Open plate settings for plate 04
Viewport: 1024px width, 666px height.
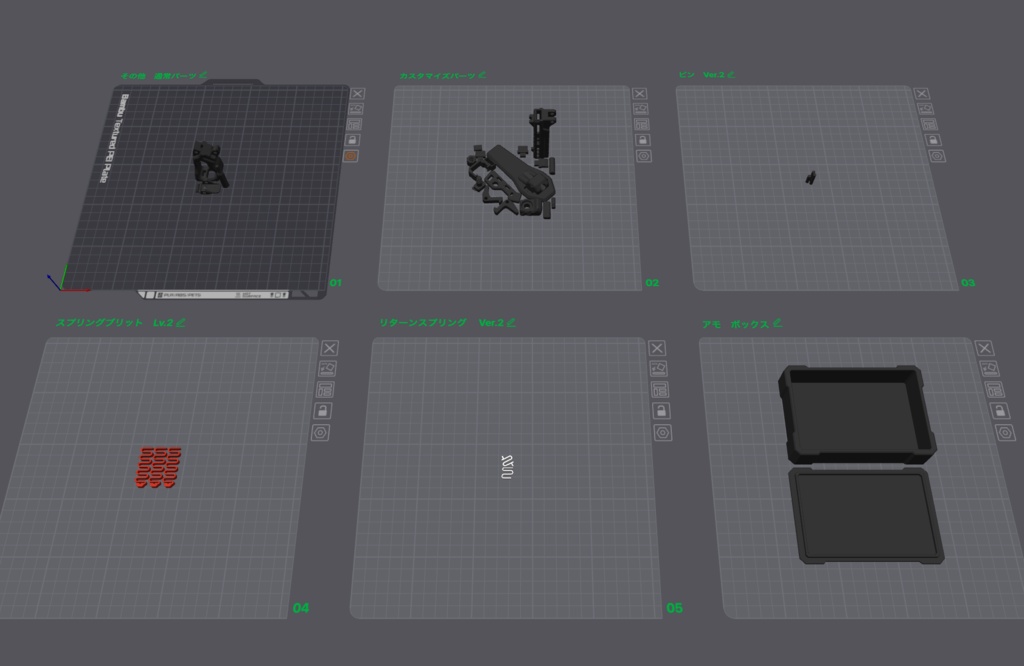click(320, 432)
